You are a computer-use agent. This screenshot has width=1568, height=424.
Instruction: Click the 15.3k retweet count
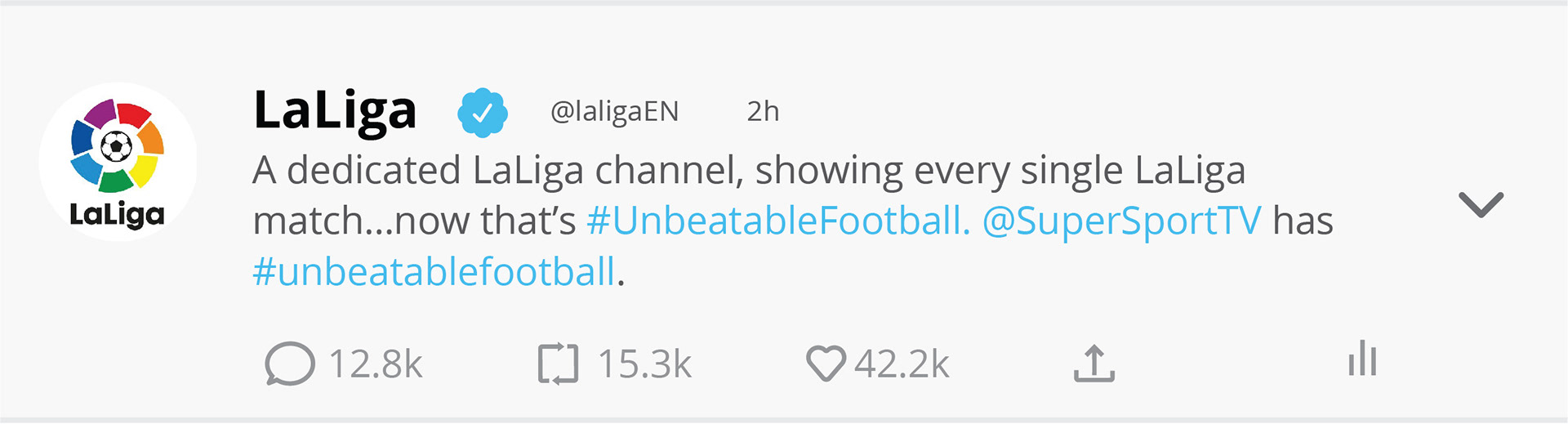click(644, 364)
